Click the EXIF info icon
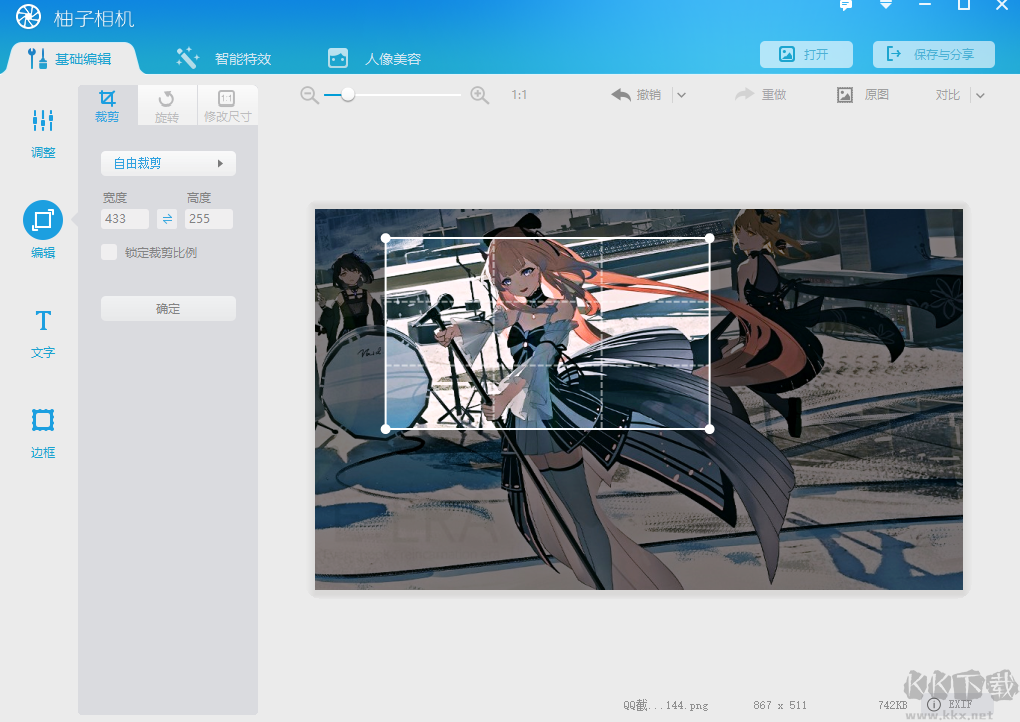 click(x=934, y=705)
